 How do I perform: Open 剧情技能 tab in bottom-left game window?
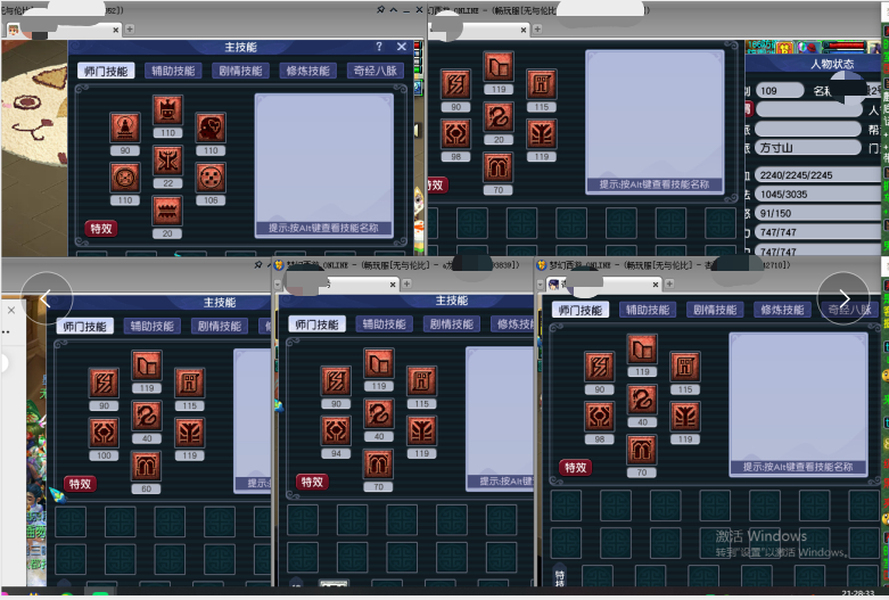pyautogui.click(x=219, y=326)
